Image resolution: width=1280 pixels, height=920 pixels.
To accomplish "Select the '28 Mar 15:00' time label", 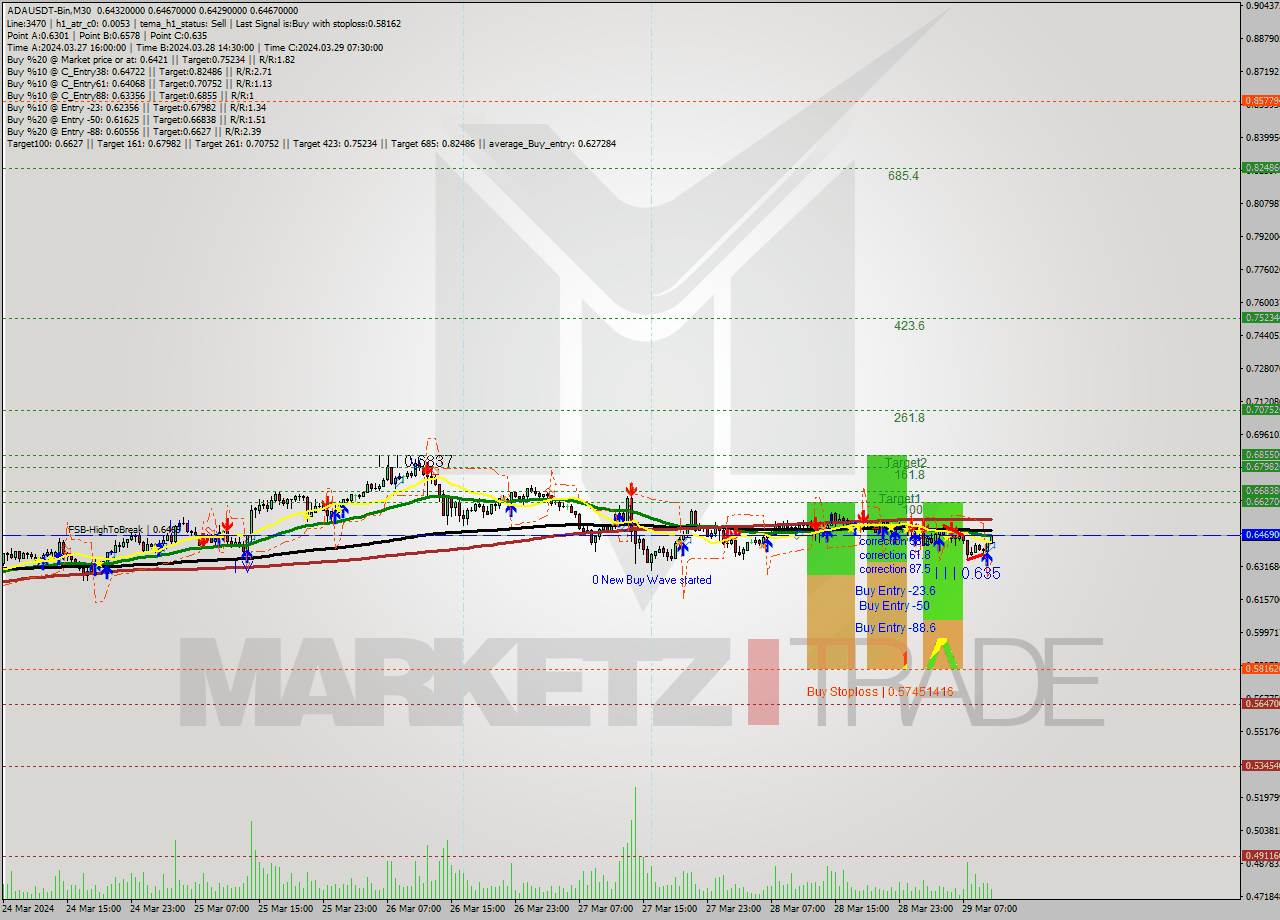I will [861, 909].
